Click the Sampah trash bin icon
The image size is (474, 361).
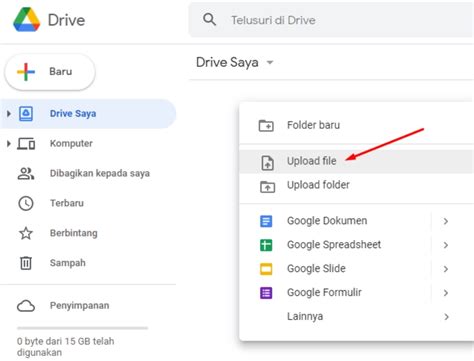pyautogui.click(x=26, y=263)
